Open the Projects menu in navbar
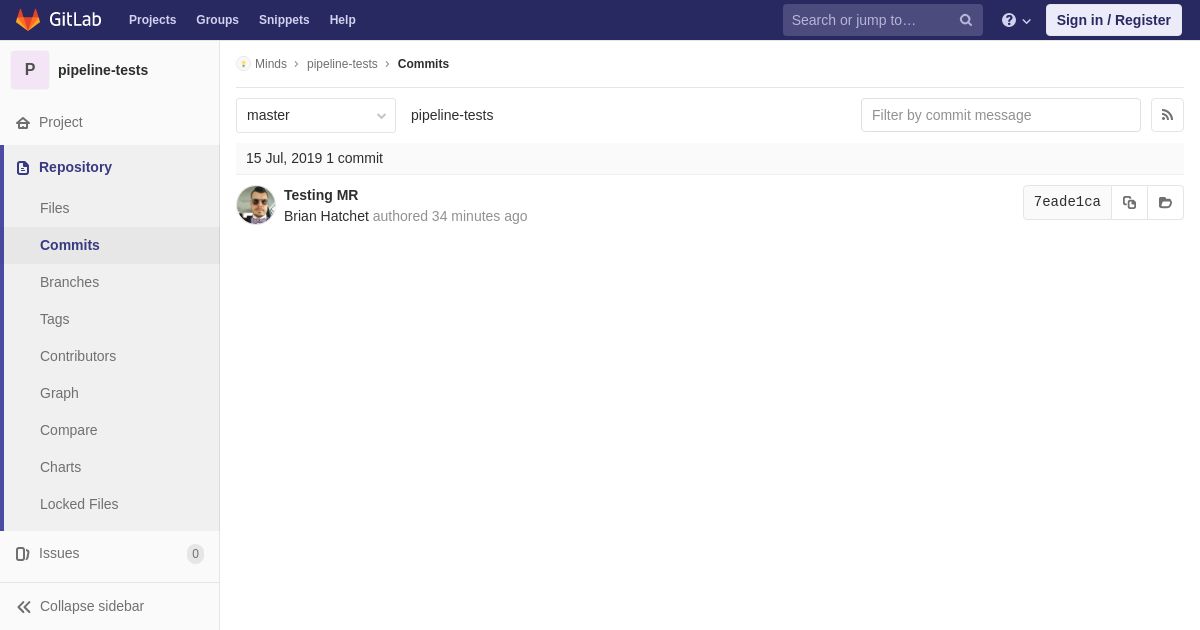Viewport: 1200px width, 630px height. [152, 20]
